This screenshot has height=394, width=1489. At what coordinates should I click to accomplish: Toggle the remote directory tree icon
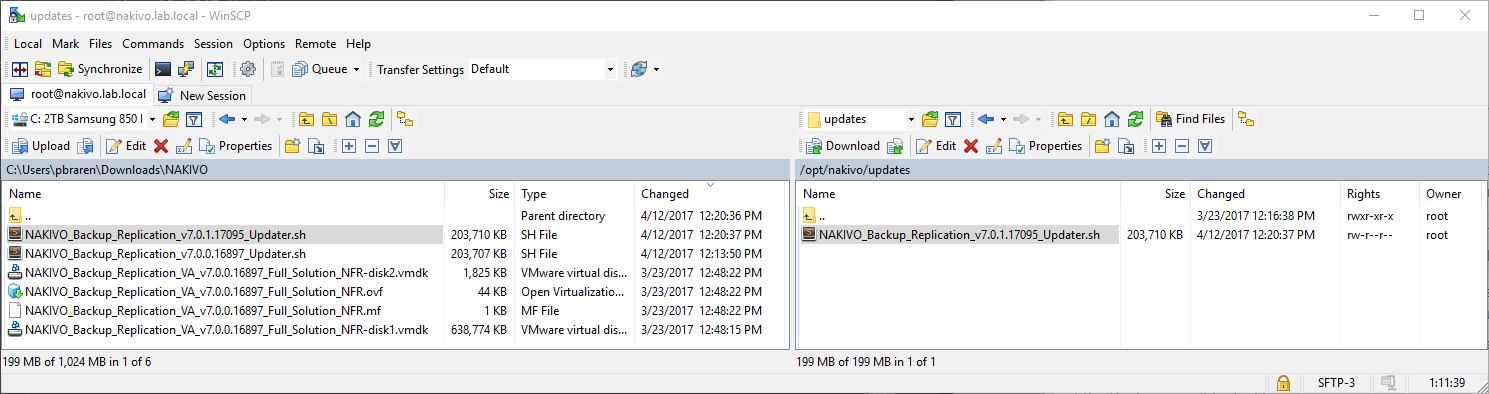tap(1246, 119)
